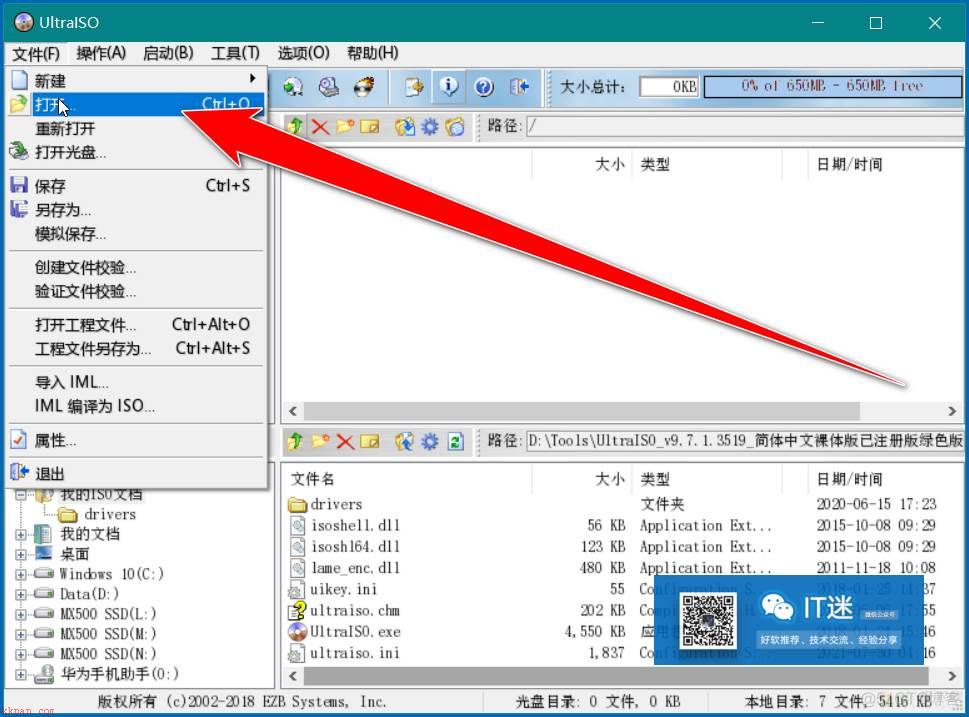Open the 新建 submenu entry

pos(137,80)
